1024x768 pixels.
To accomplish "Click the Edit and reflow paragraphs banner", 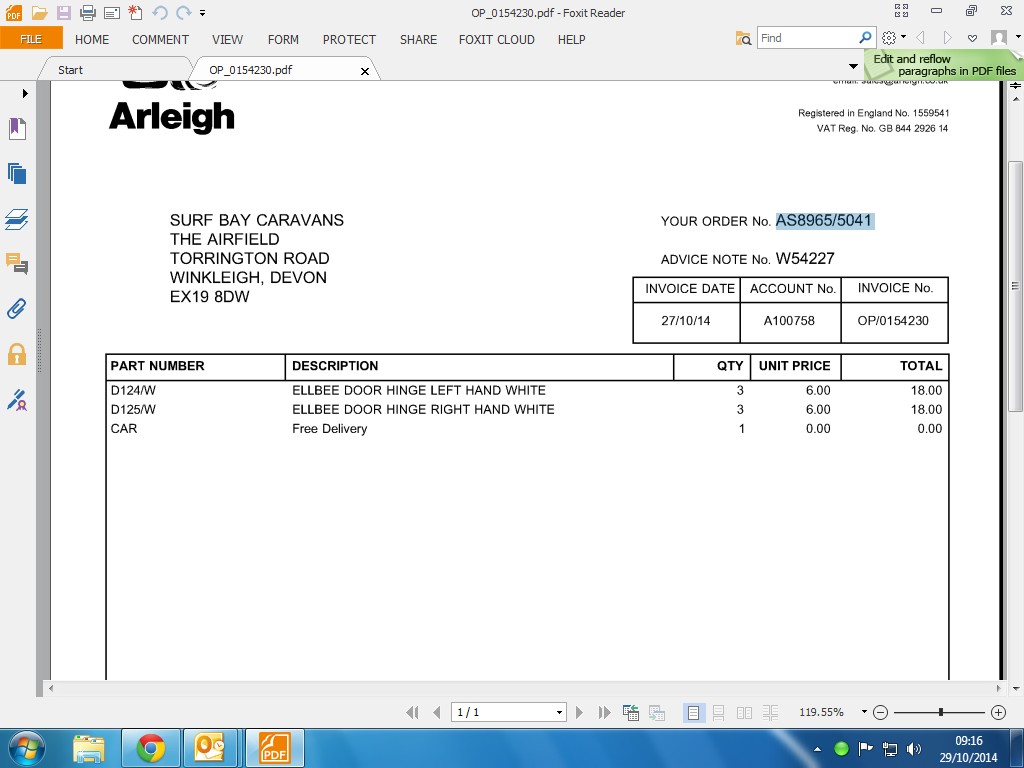I will [x=944, y=65].
